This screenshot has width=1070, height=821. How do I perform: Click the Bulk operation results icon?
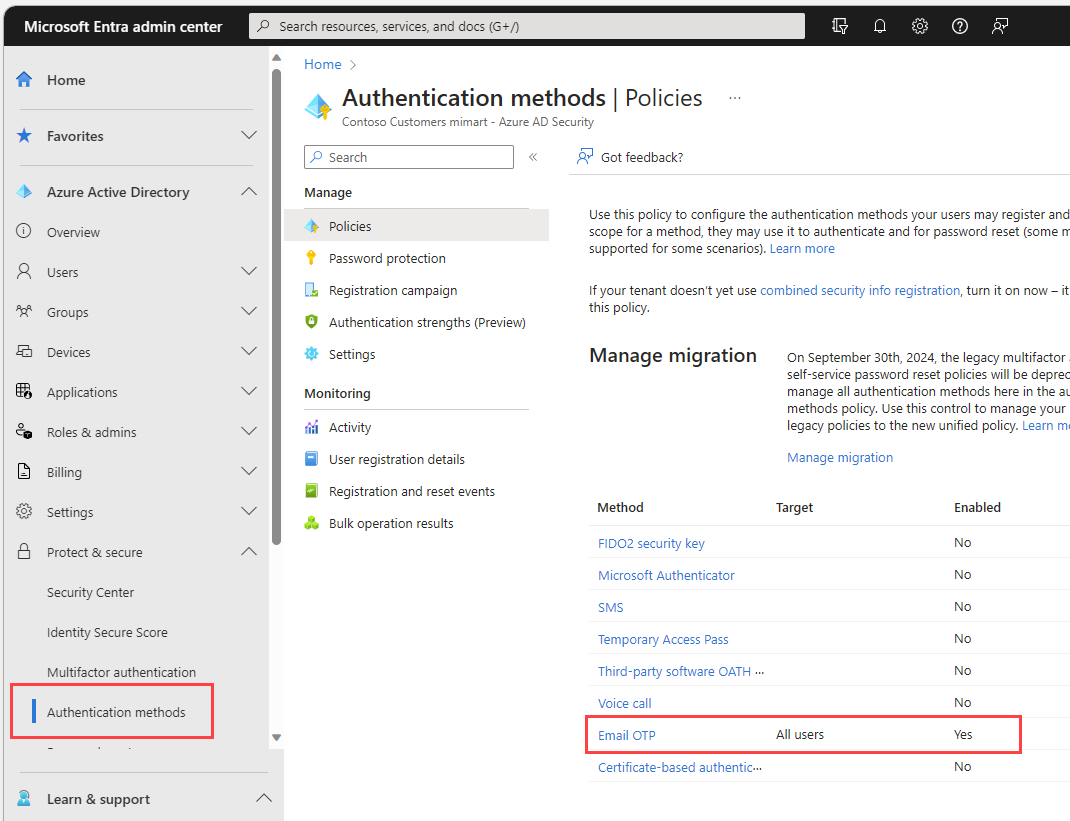pos(311,523)
